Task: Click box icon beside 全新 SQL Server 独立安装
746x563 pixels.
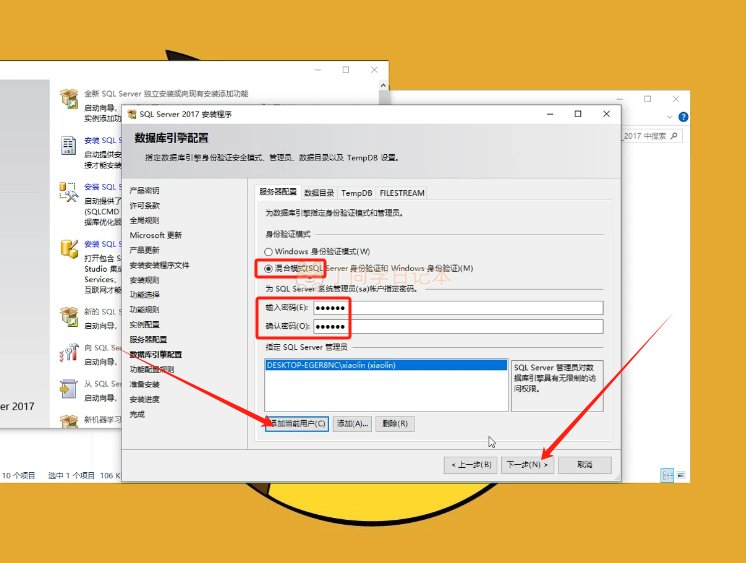Action: [x=69, y=98]
